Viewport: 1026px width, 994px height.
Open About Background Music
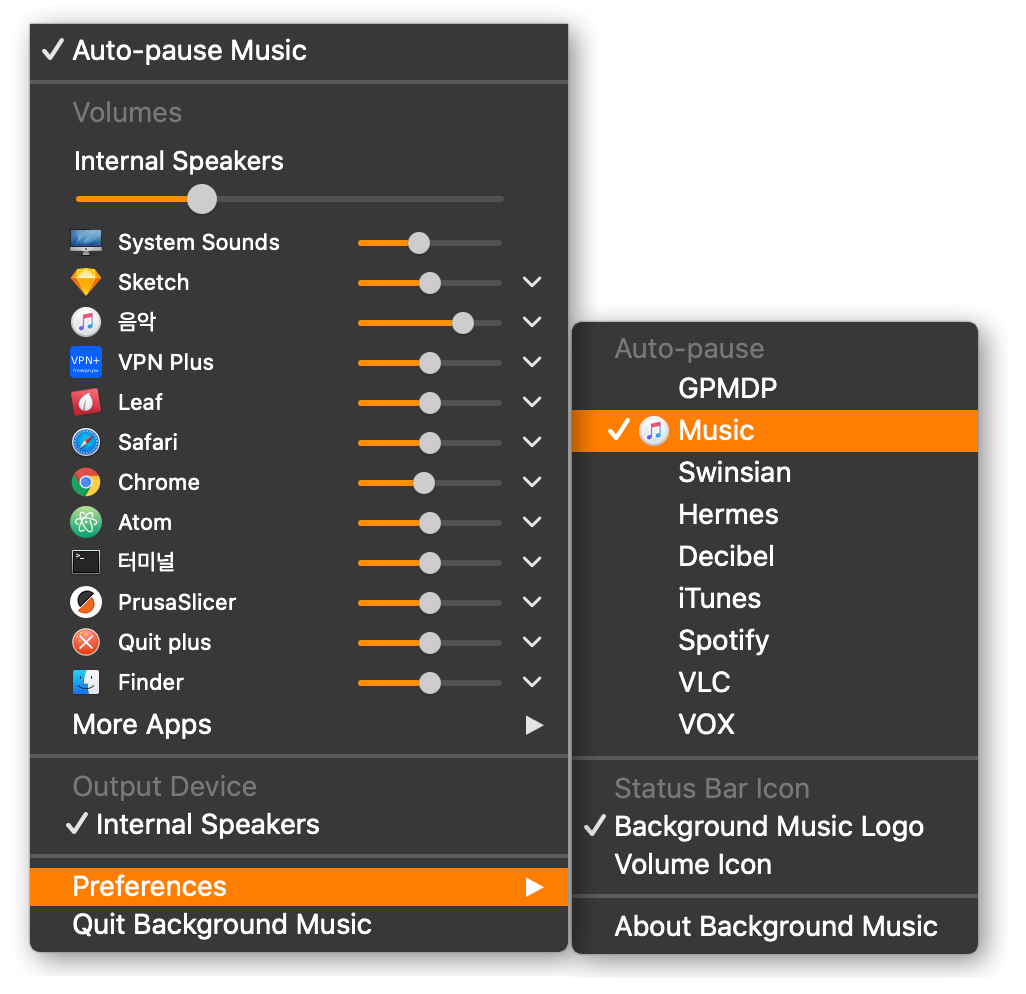click(775, 927)
